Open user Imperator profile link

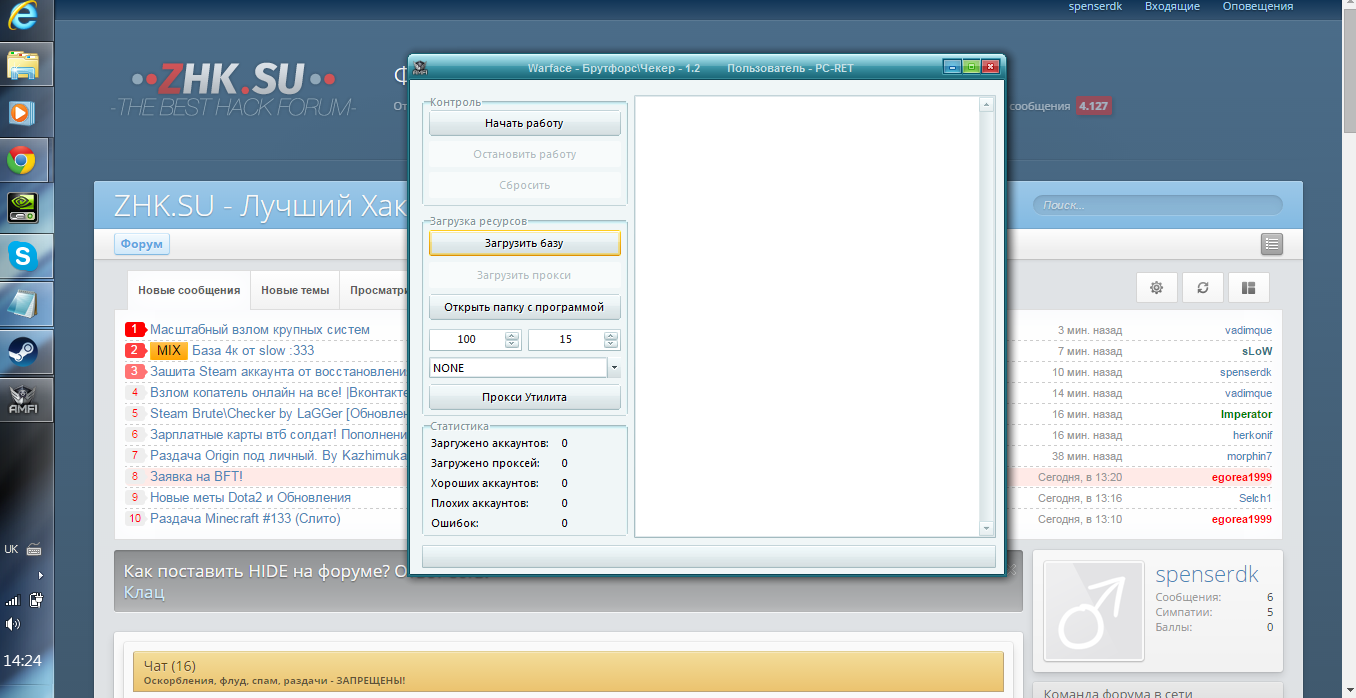1246,414
